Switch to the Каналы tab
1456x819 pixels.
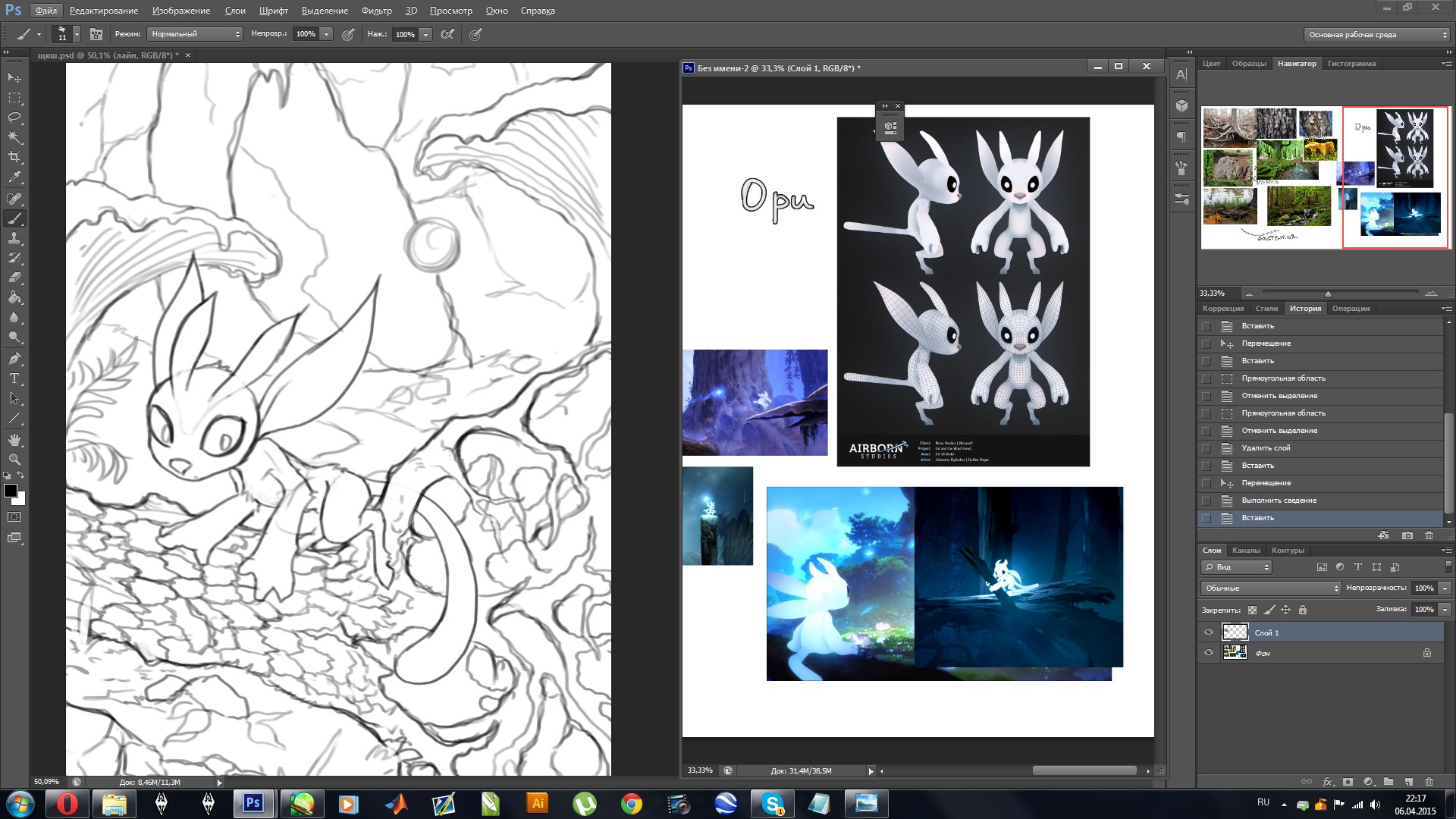[1246, 551]
